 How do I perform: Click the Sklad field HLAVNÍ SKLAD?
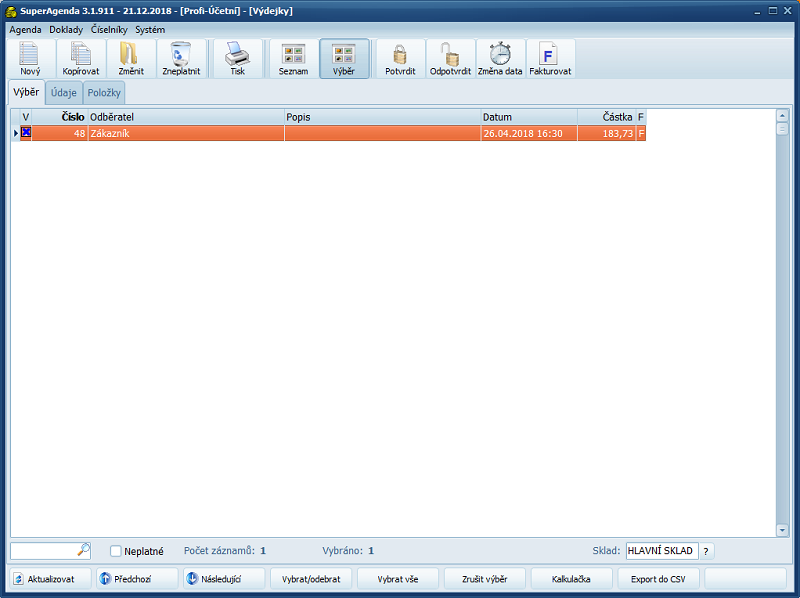click(662, 551)
